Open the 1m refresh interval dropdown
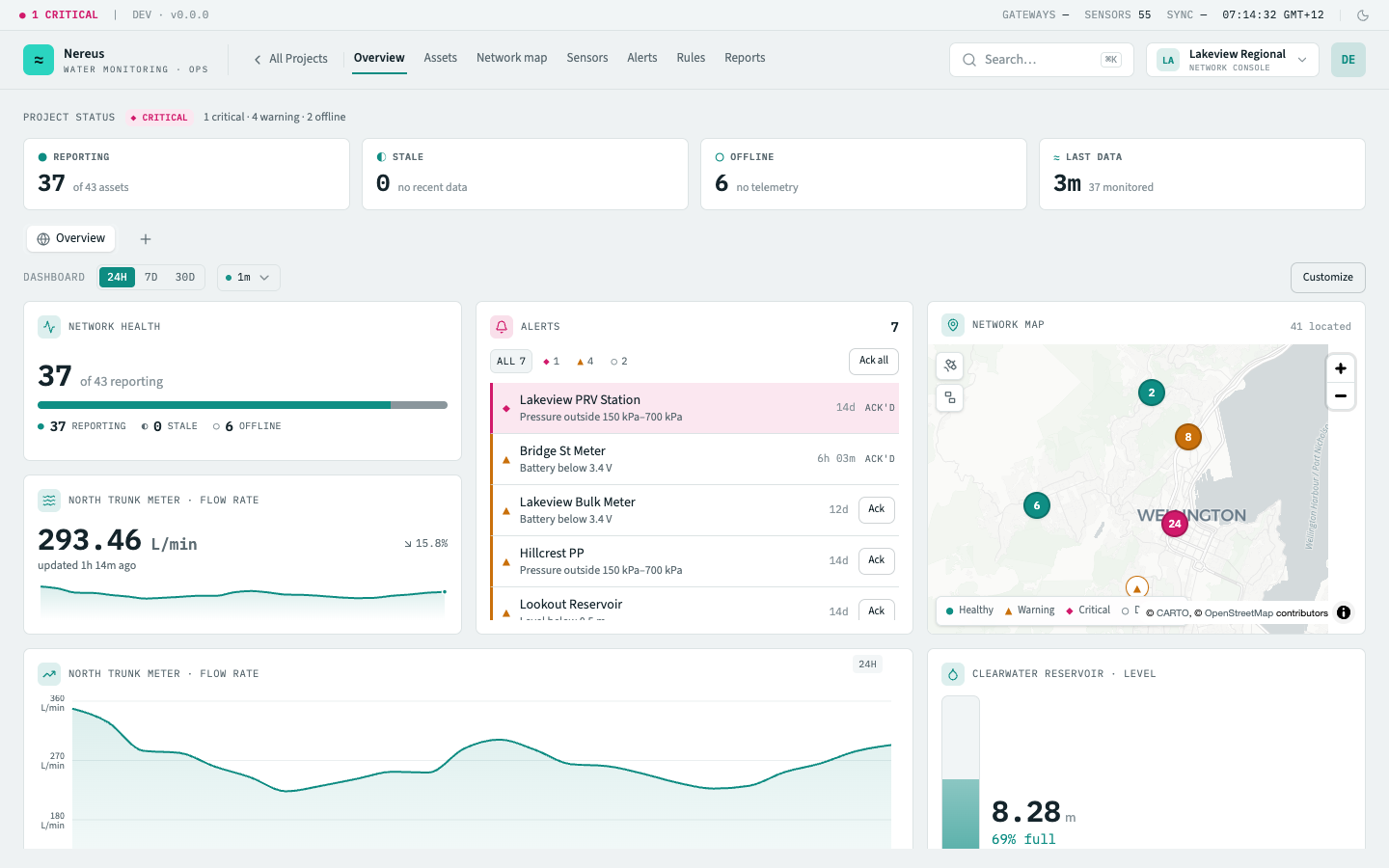Viewport: 1389px width, 868px height. click(249, 278)
